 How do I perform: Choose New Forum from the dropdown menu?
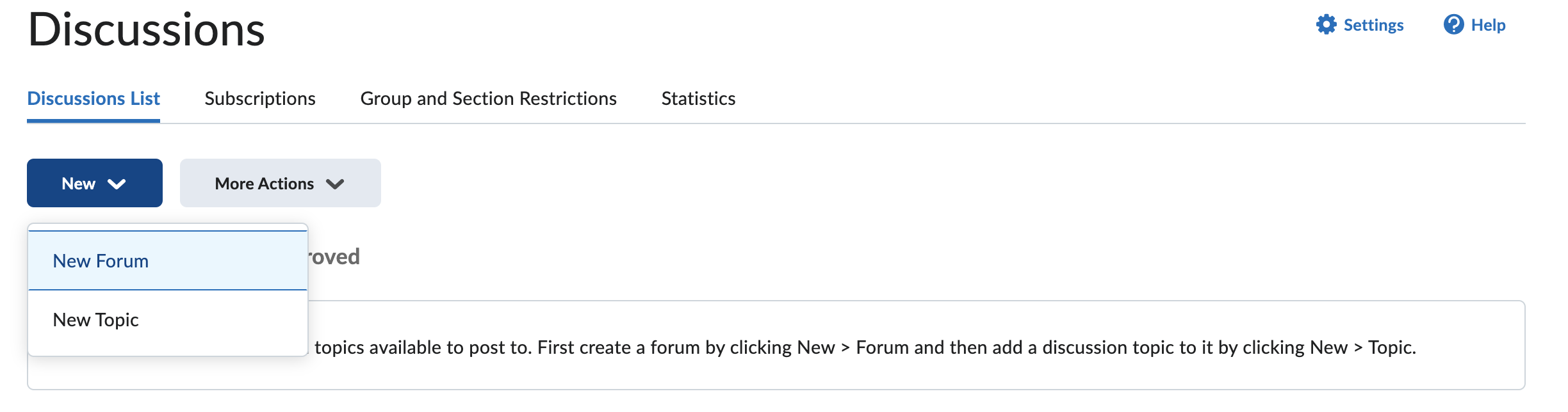pyautogui.click(x=101, y=261)
